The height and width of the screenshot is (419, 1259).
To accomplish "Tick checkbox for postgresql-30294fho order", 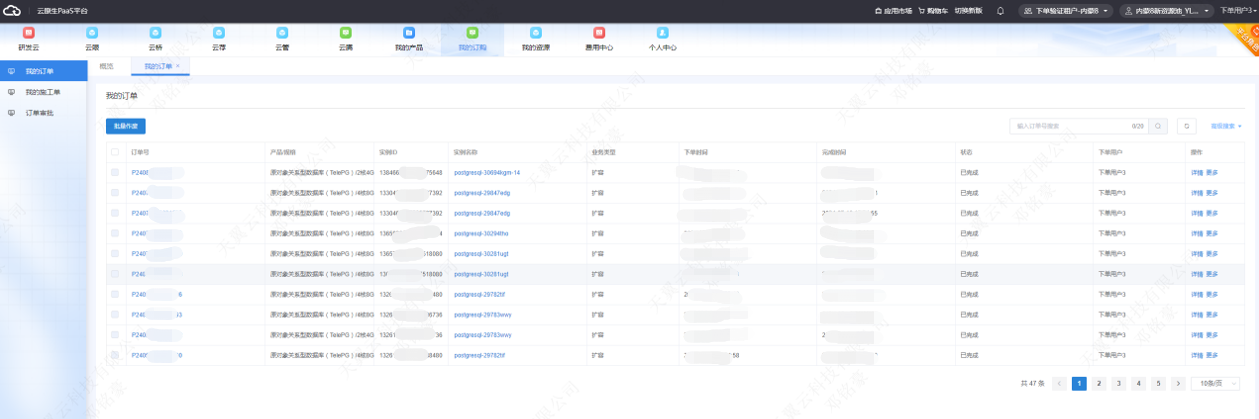I will pyautogui.click(x=115, y=233).
